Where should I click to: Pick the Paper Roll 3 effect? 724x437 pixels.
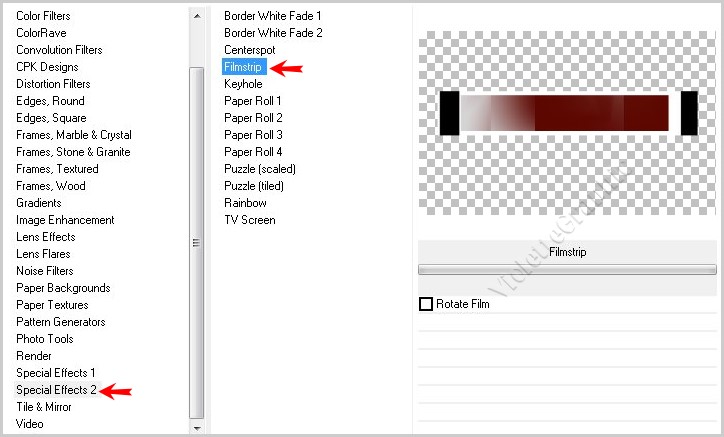(253, 135)
